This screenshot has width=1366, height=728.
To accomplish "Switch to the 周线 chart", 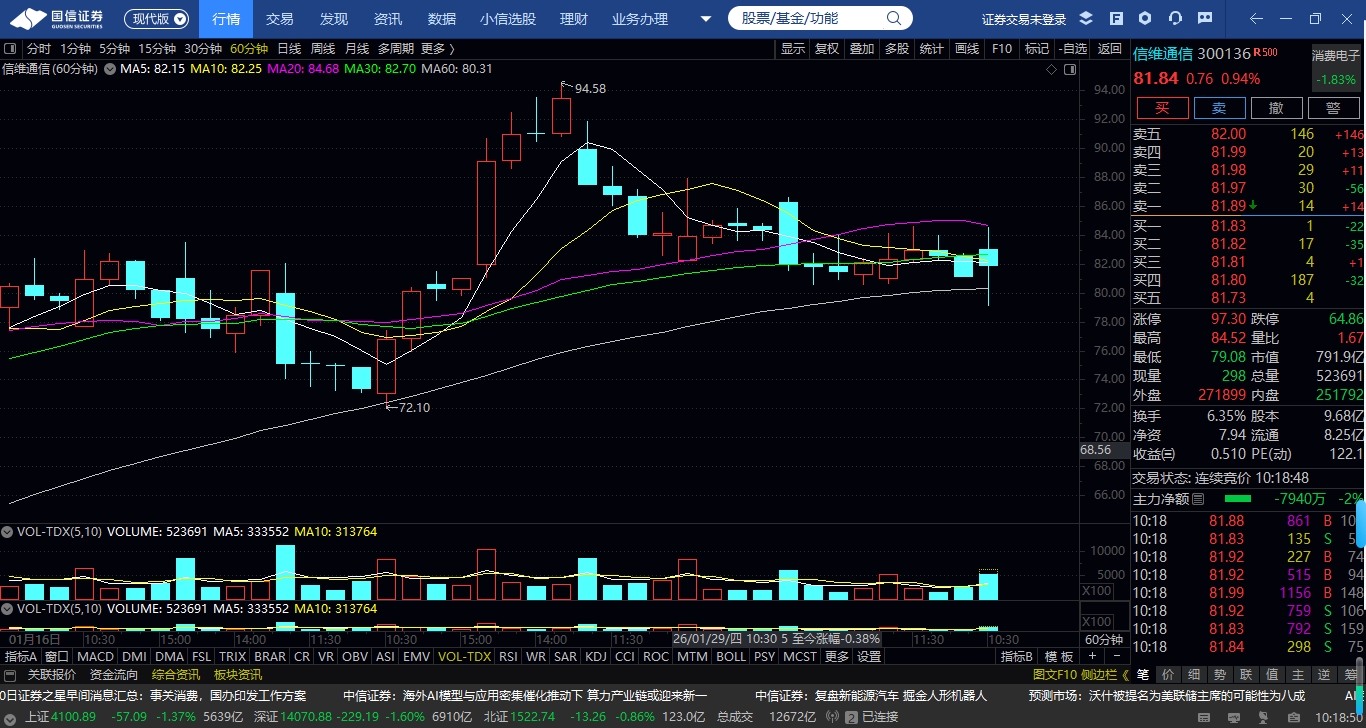I will pyautogui.click(x=323, y=48).
